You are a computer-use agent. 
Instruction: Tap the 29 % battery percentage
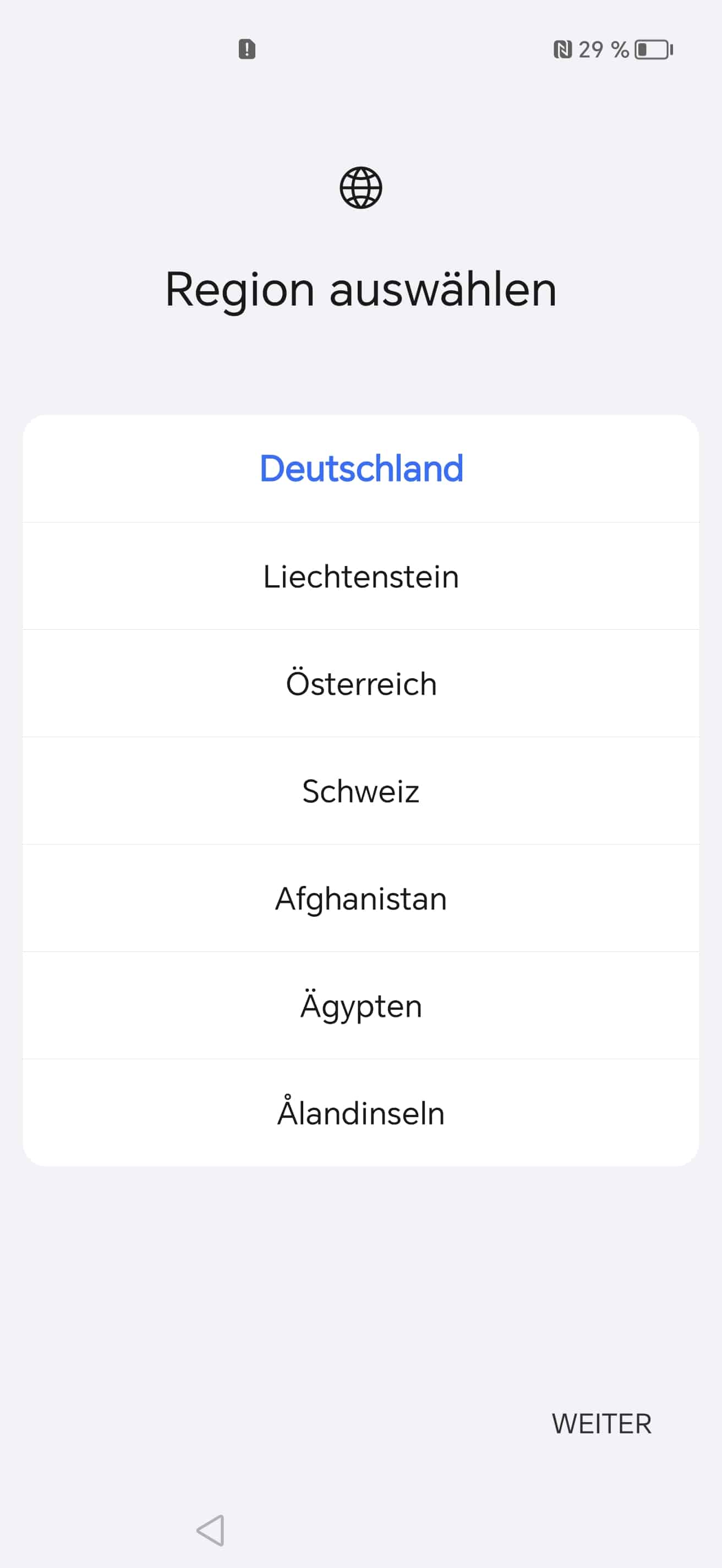click(x=603, y=50)
